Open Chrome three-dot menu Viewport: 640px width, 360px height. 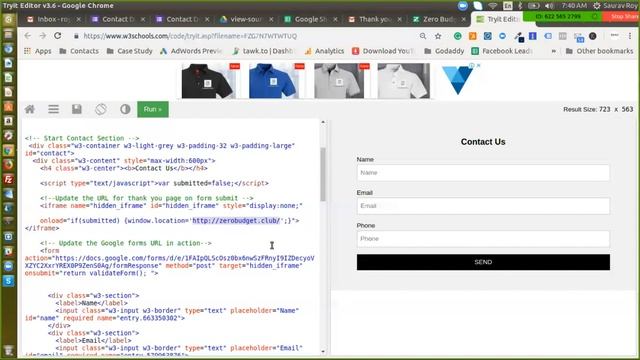point(630,36)
